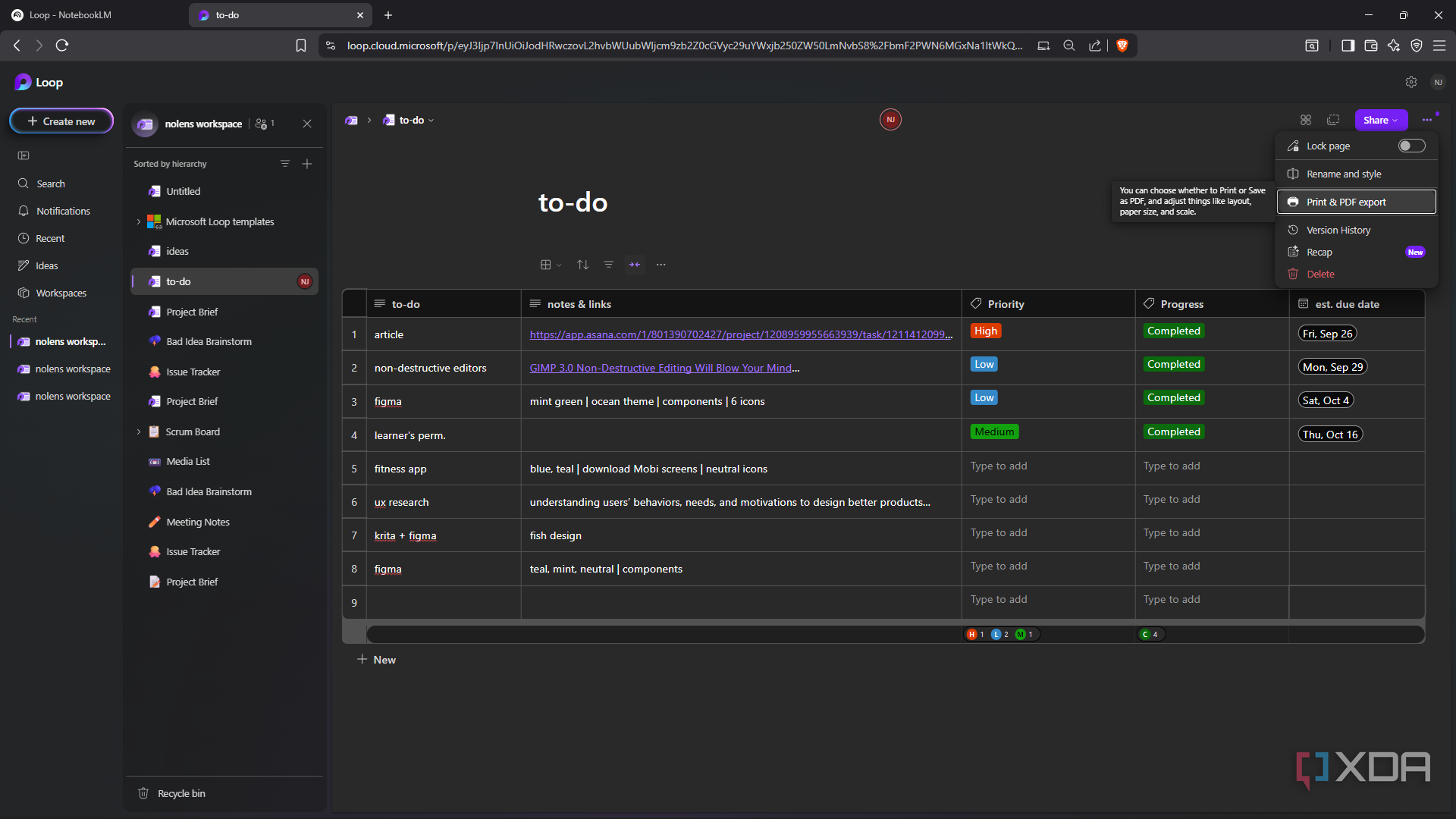Click the Priority column header

1048,304
